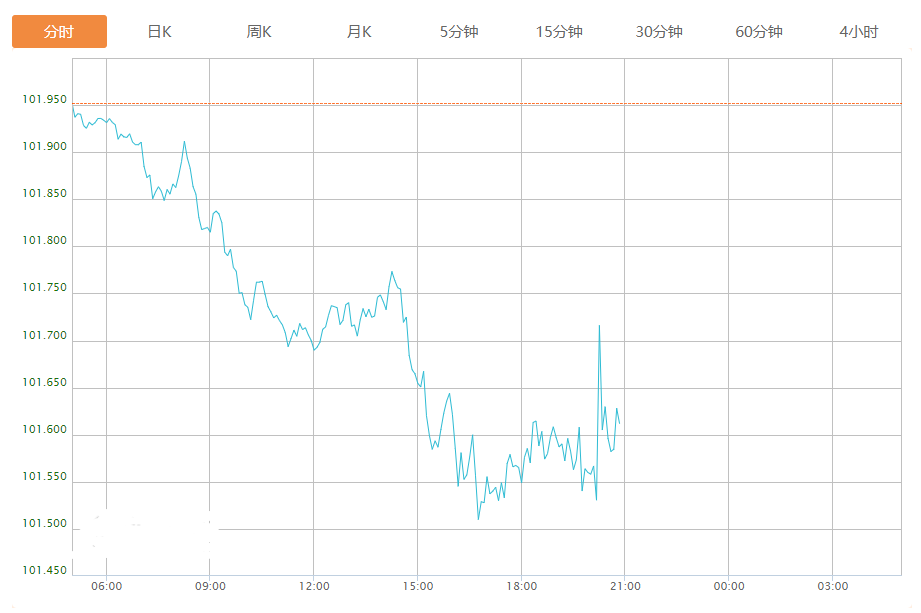
Task: Click the 101.450 price axis label
Action: [44, 571]
